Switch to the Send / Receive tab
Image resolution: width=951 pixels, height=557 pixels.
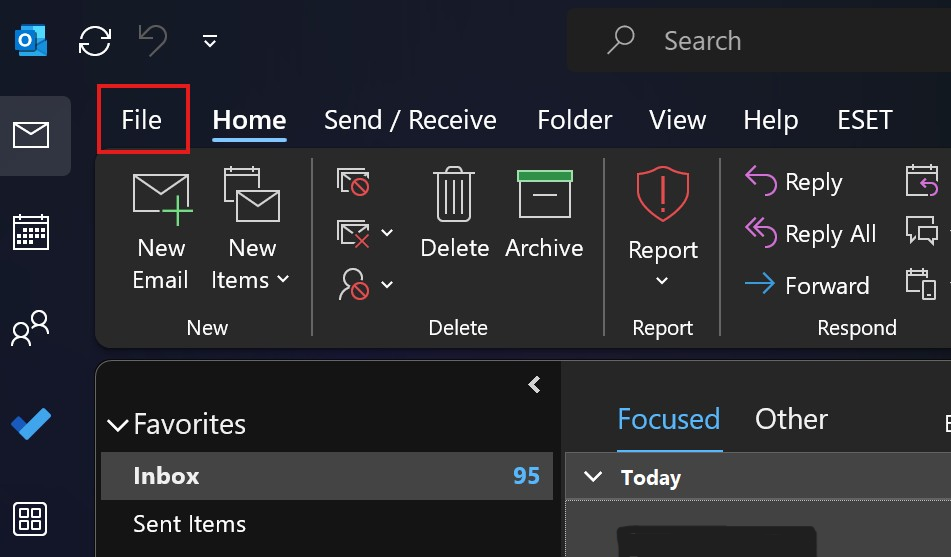(x=410, y=120)
